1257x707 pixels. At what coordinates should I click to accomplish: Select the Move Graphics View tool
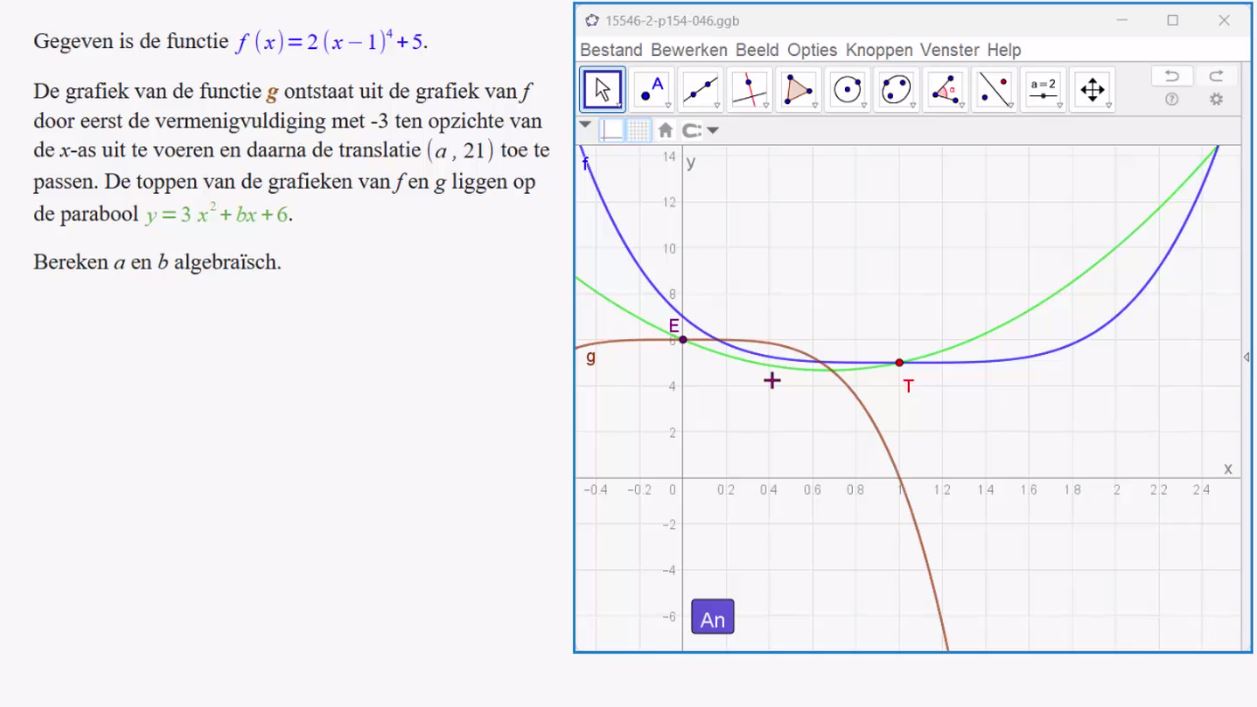(1092, 90)
